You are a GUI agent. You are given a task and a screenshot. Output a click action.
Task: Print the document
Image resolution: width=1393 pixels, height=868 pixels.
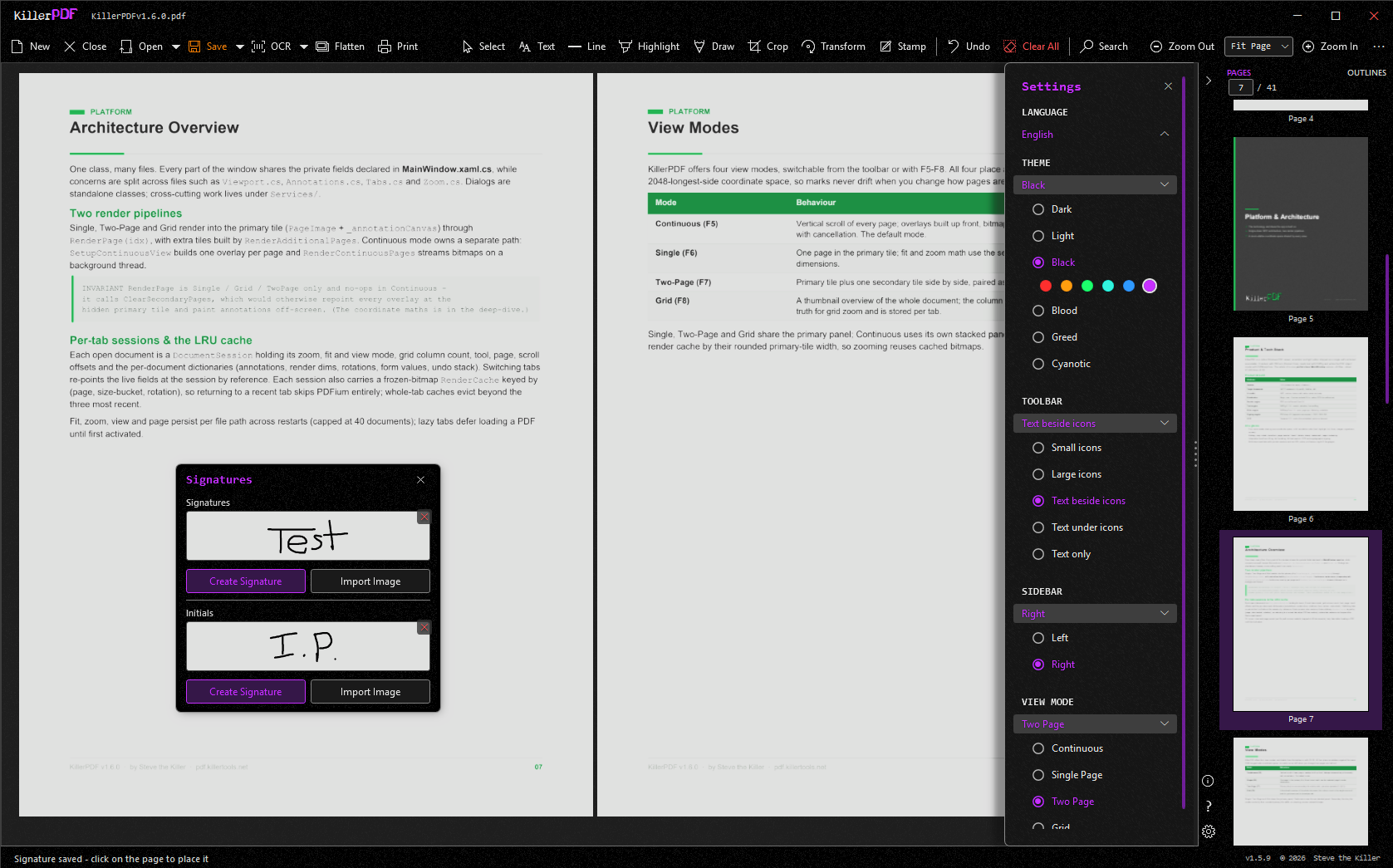click(398, 47)
